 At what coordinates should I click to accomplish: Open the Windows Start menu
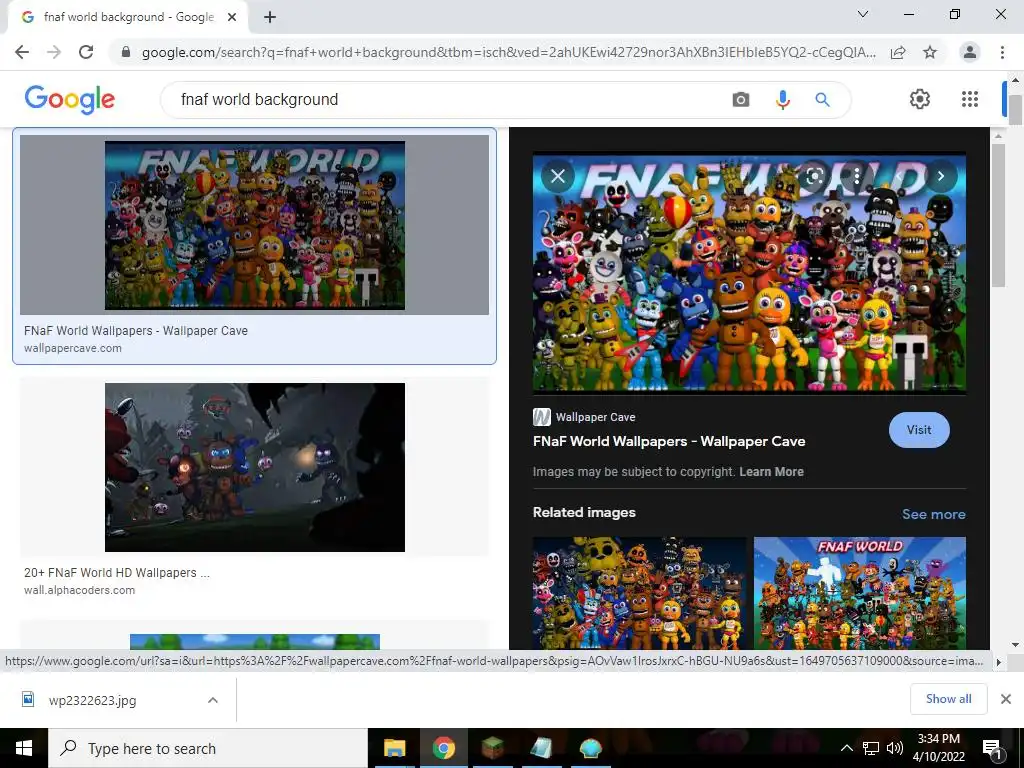coord(24,748)
